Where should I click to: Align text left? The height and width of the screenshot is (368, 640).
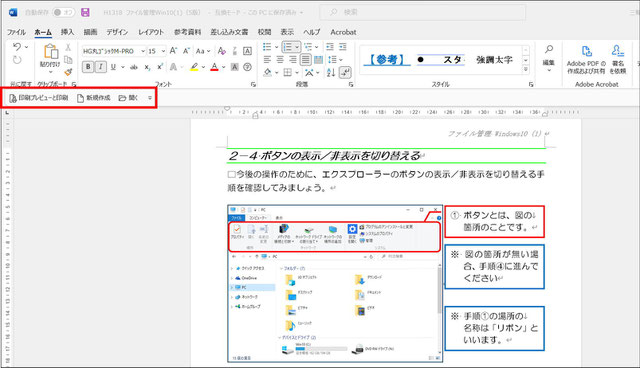point(267,60)
